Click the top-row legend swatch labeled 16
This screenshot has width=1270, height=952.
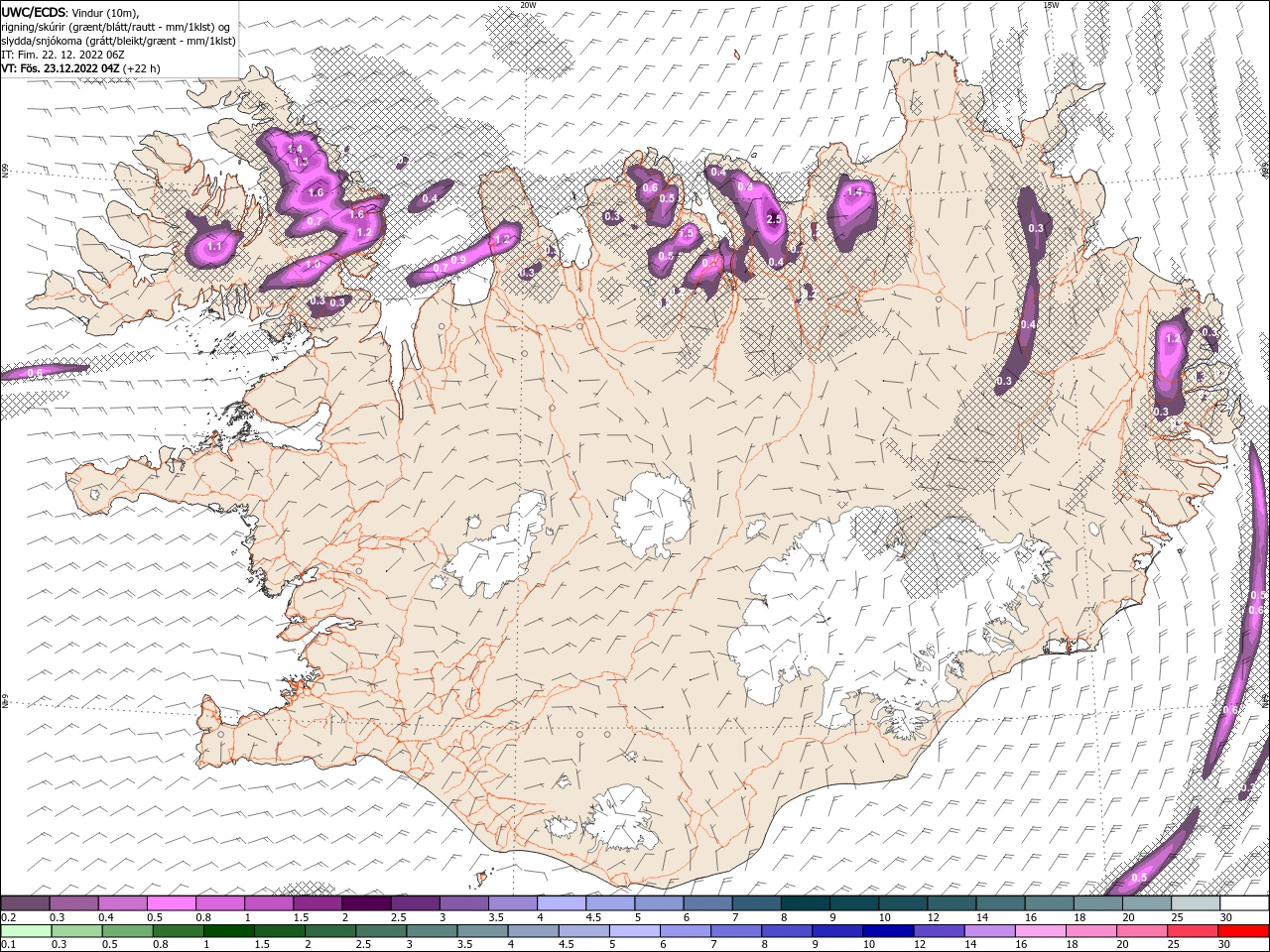point(1050,903)
